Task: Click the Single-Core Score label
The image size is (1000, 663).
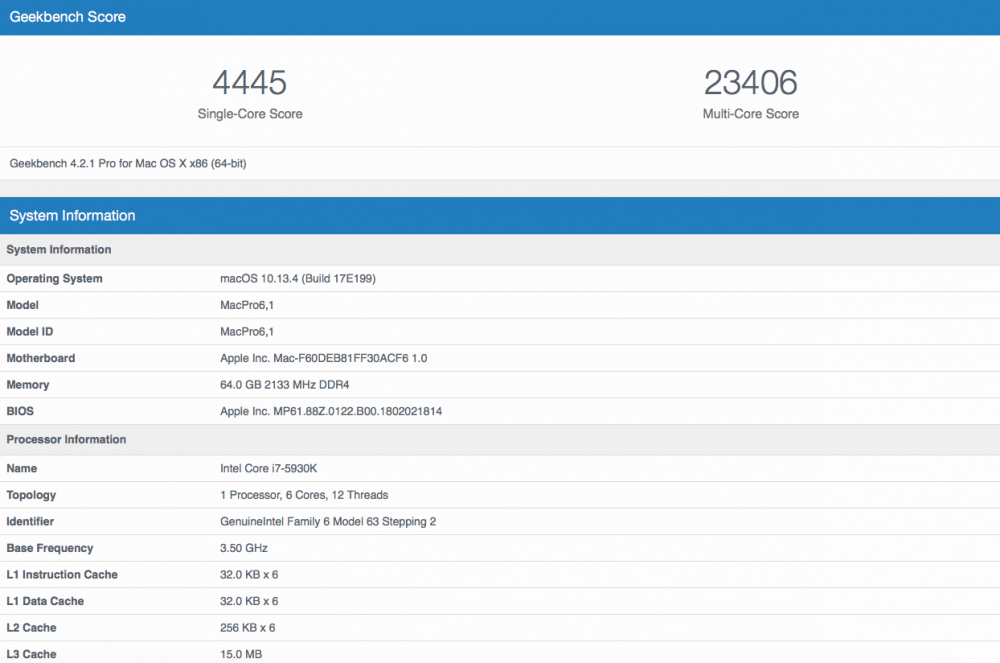Action: click(x=250, y=114)
